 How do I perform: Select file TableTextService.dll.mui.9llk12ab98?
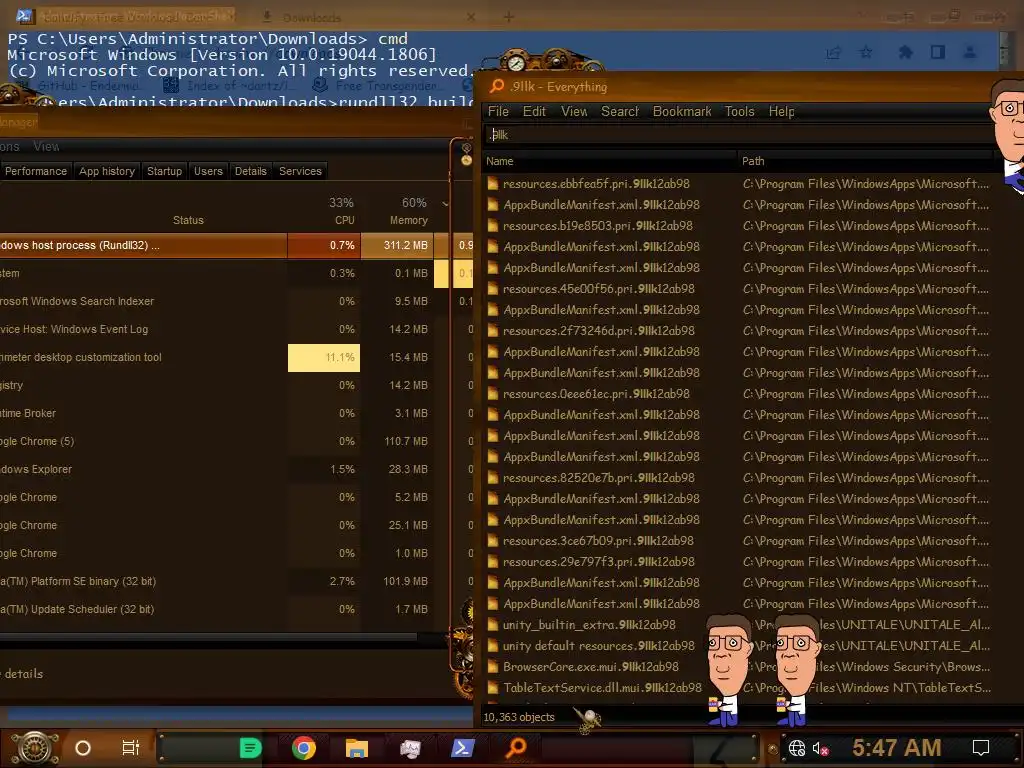click(602, 688)
